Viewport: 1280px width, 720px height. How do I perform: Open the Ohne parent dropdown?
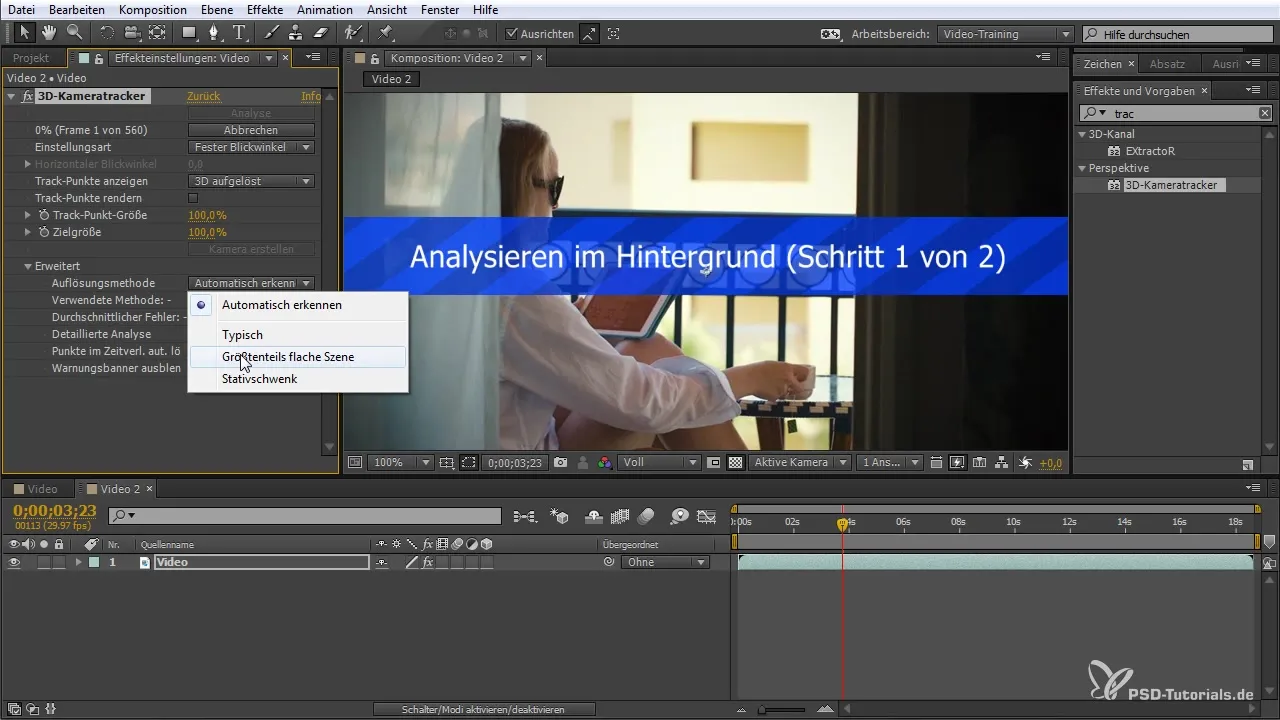(x=665, y=562)
